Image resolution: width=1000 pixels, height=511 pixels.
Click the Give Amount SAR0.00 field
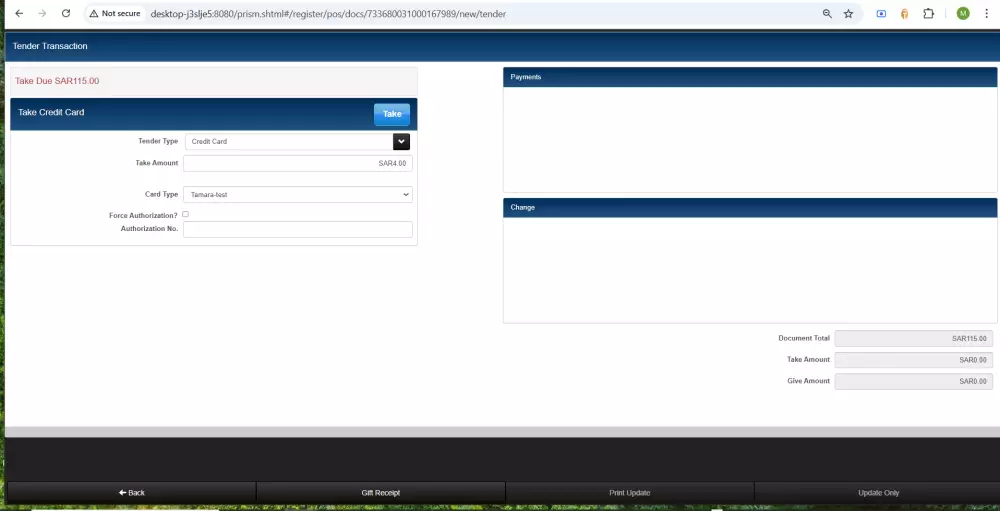pos(913,381)
